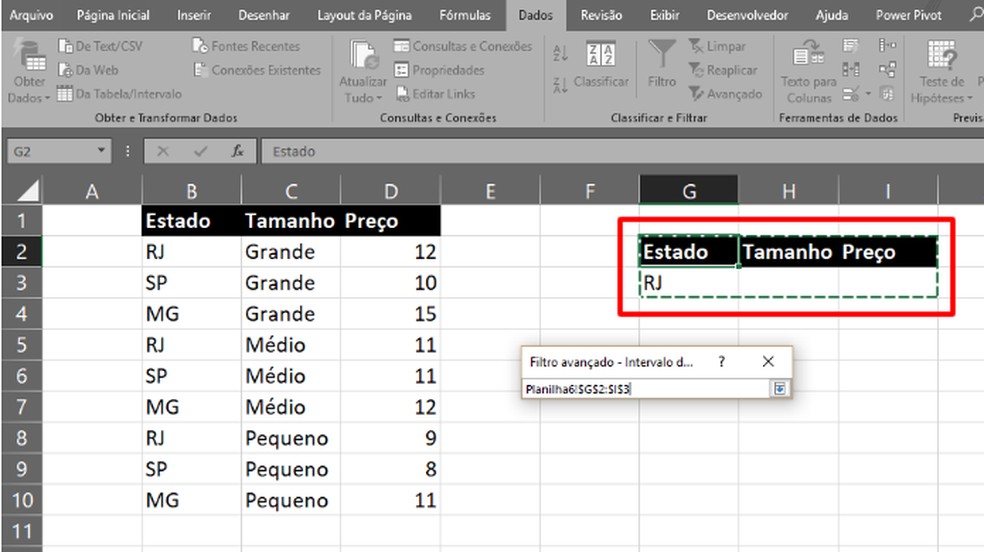This screenshot has width=984, height=552.
Task: Open the Arquivo tab
Action: click(x=31, y=15)
